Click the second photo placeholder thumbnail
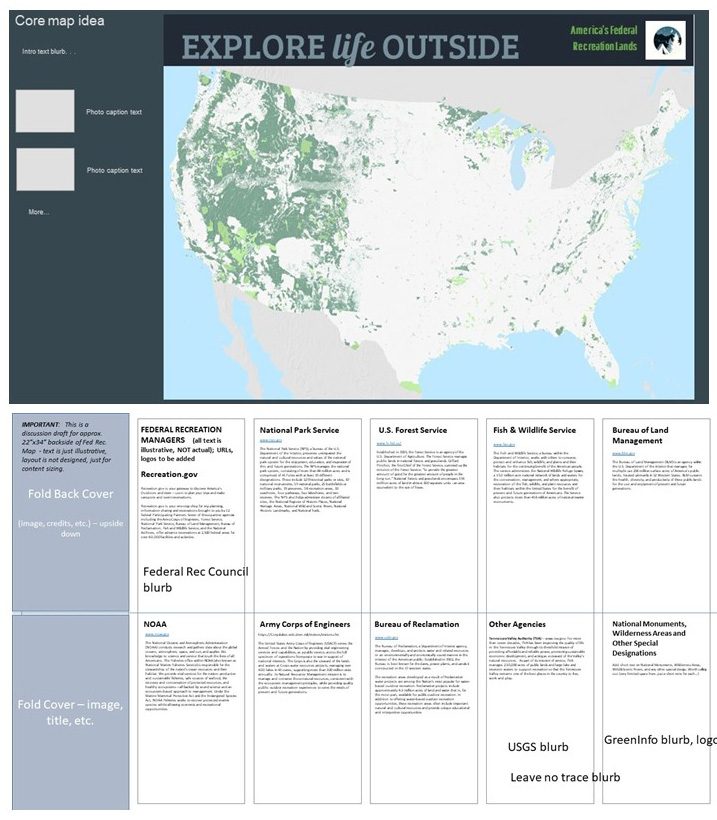This screenshot has width=717, height=820. pyautogui.click(x=45, y=169)
